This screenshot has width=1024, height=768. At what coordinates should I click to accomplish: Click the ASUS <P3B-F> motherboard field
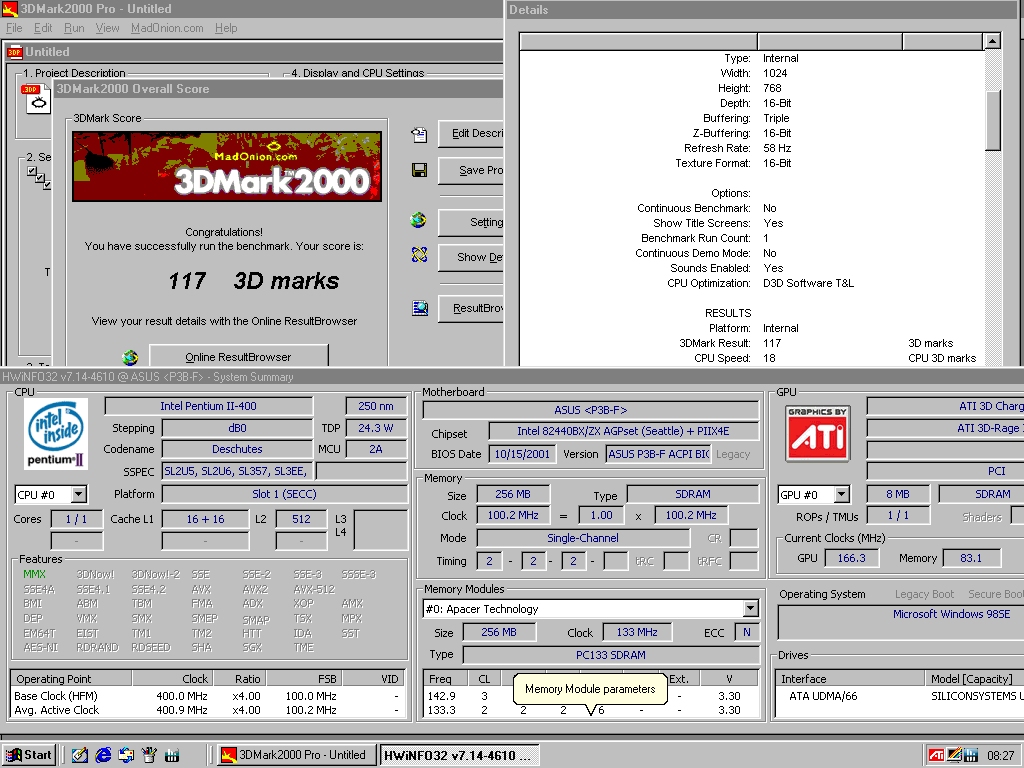(x=590, y=410)
